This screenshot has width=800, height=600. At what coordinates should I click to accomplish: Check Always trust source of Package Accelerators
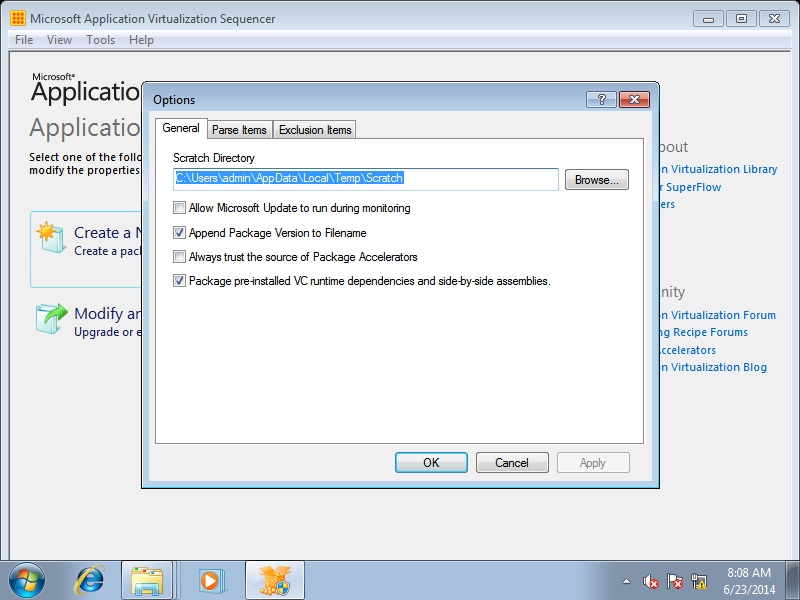coord(180,257)
